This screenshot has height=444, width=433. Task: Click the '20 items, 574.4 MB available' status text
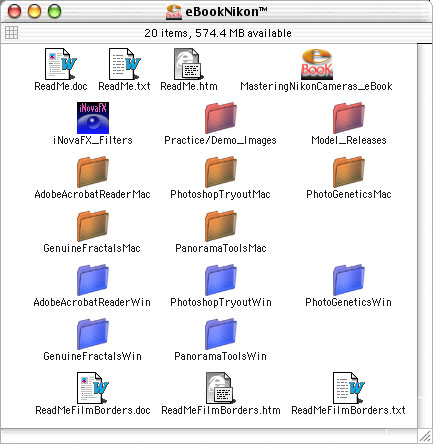[218, 33]
